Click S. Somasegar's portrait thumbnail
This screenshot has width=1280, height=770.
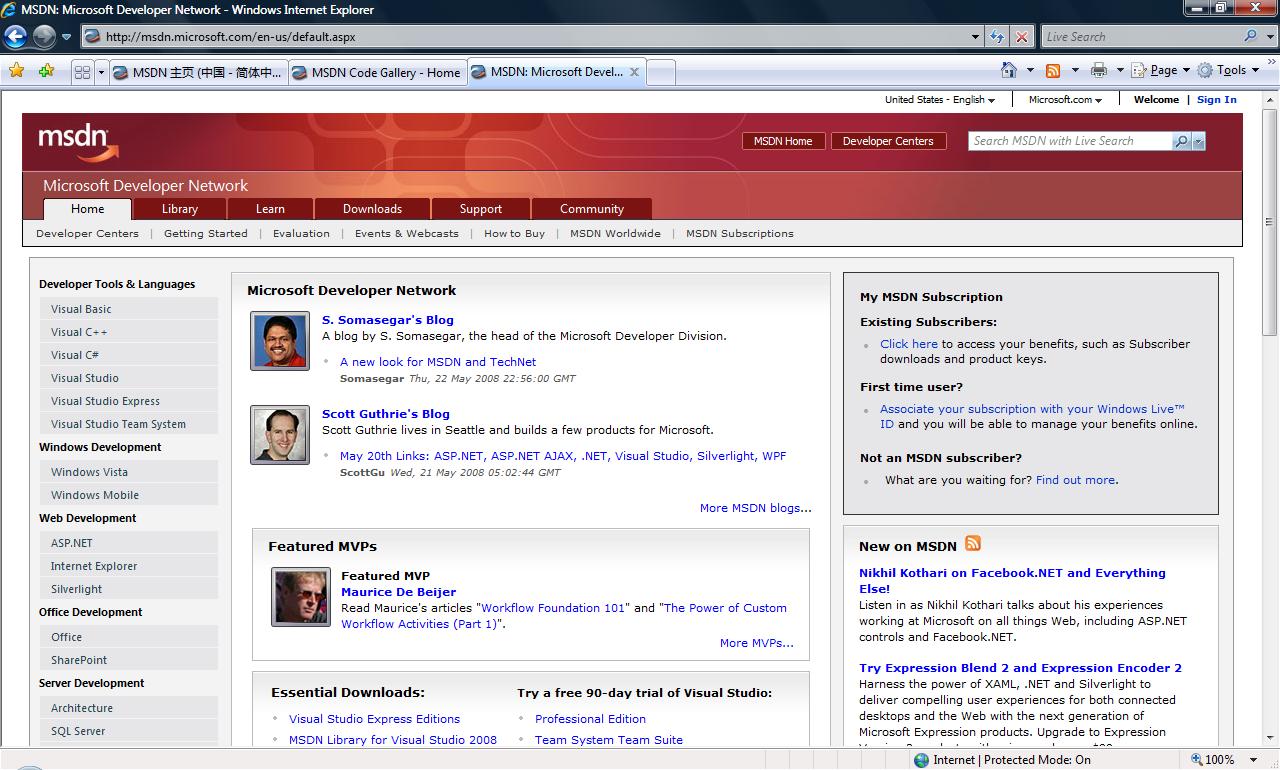pyautogui.click(x=280, y=341)
